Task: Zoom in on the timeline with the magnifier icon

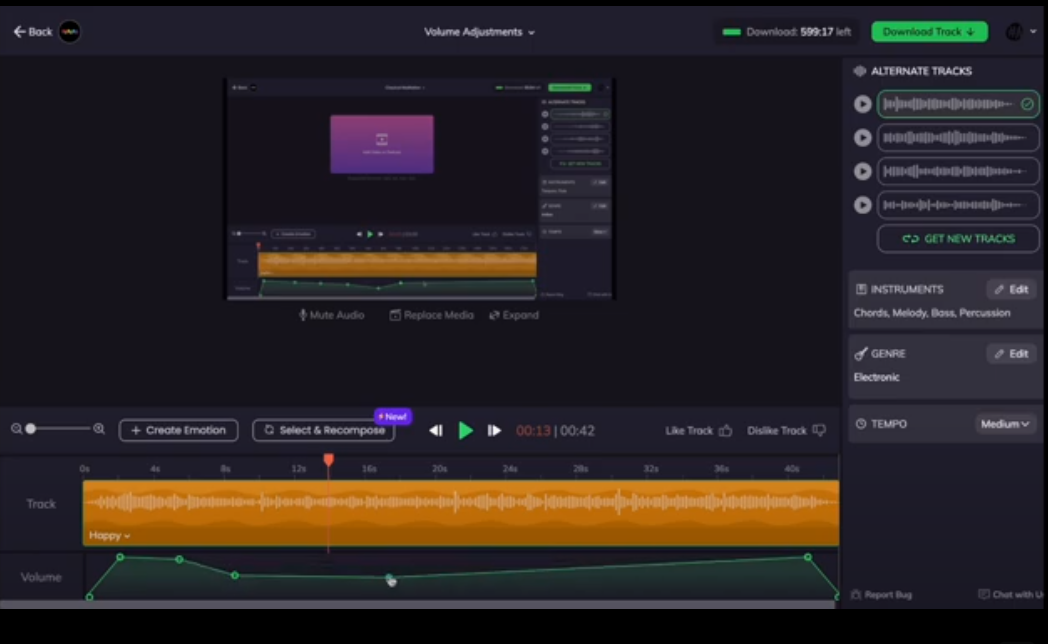Action: tap(99, 430)
